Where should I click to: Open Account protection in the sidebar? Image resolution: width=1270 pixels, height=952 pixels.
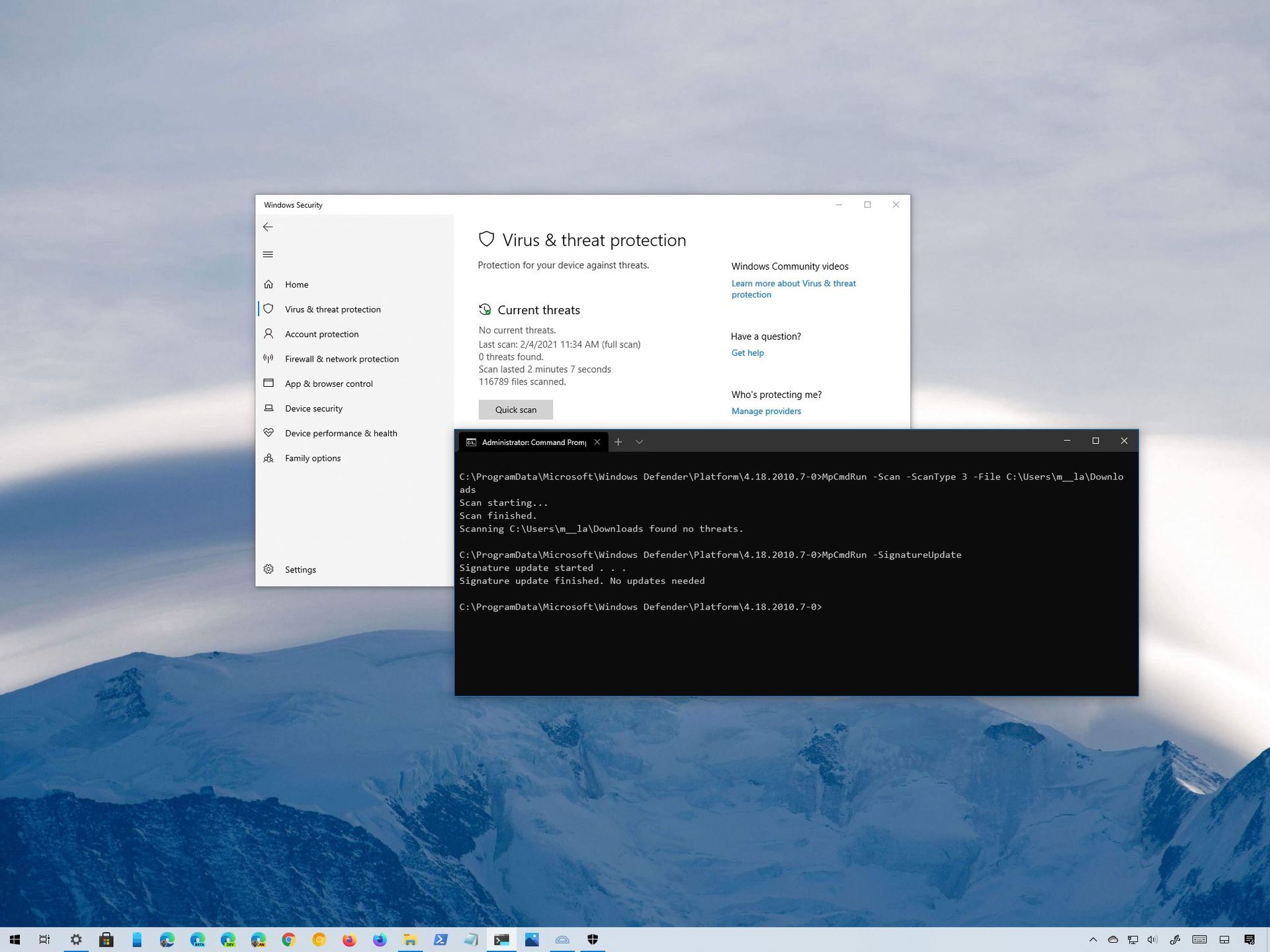(321, 334)
